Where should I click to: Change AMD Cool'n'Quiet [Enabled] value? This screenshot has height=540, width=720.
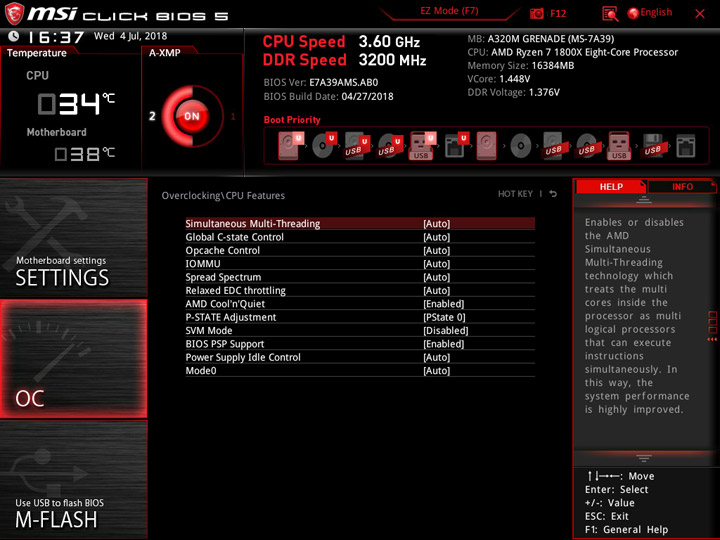pyautogui.click(x=444, y=304)
